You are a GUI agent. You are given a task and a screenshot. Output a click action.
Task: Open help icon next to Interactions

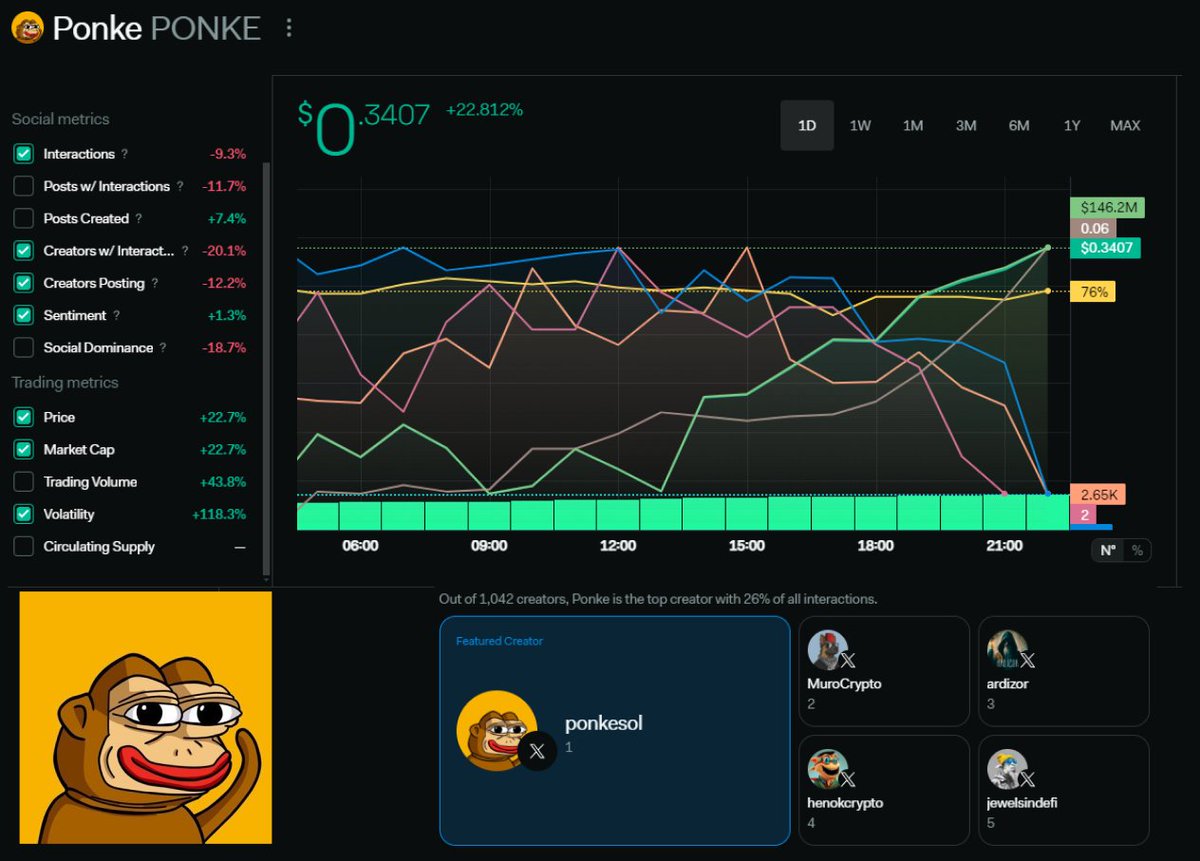tap(125, 154)
